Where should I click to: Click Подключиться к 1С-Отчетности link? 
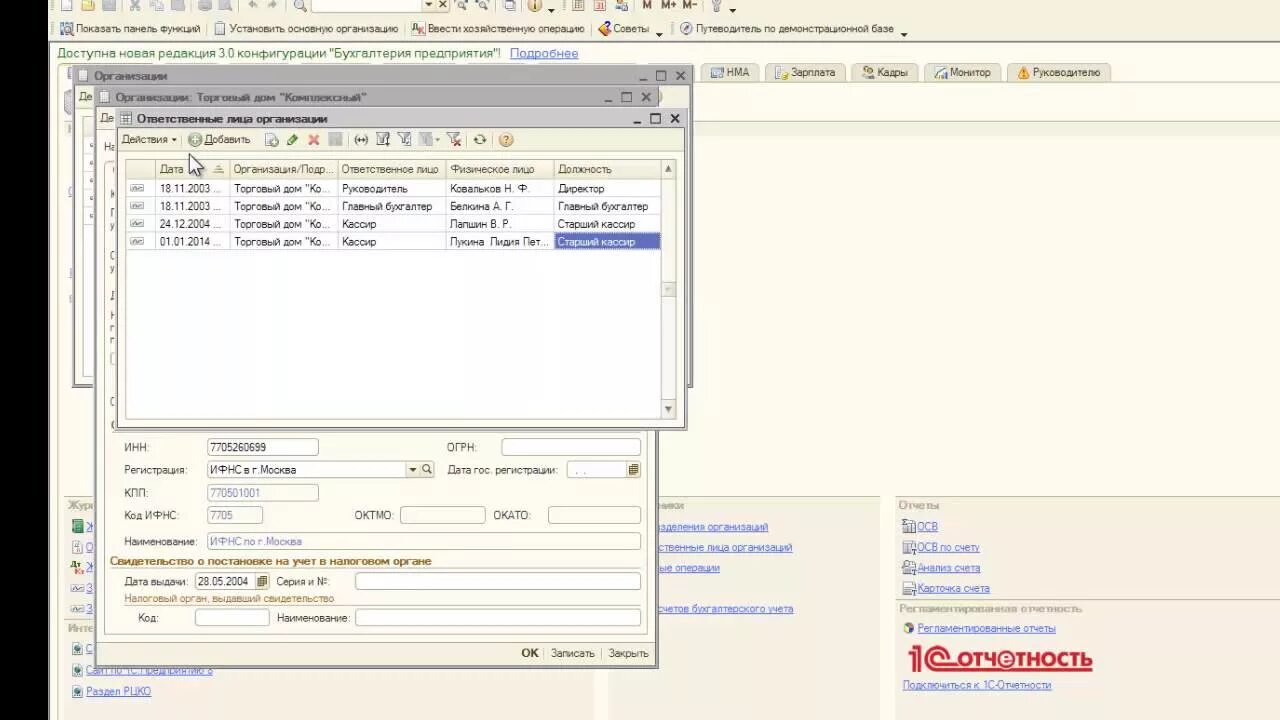click(977, 685)
